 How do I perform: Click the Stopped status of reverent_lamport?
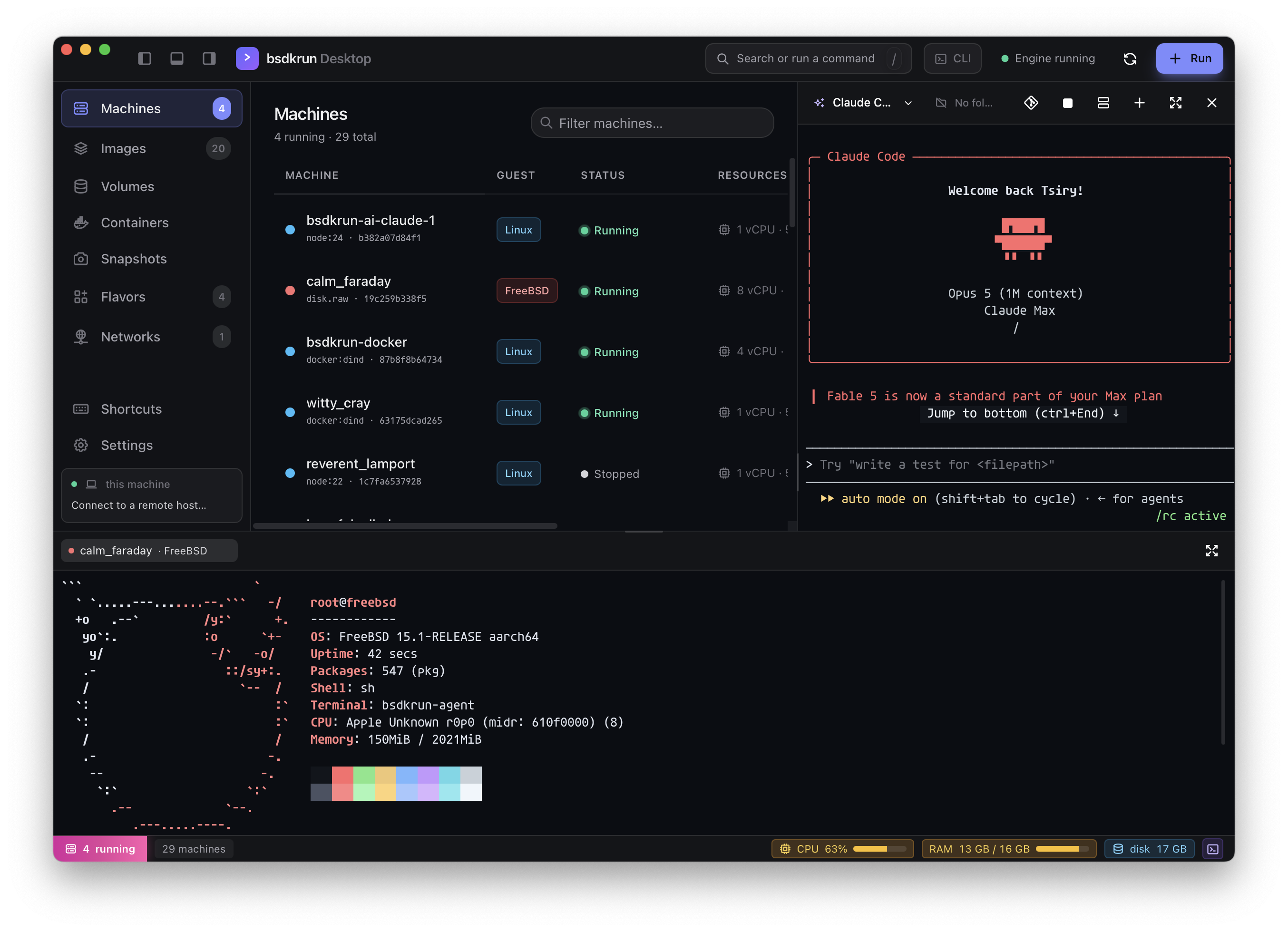coord(610,474)
